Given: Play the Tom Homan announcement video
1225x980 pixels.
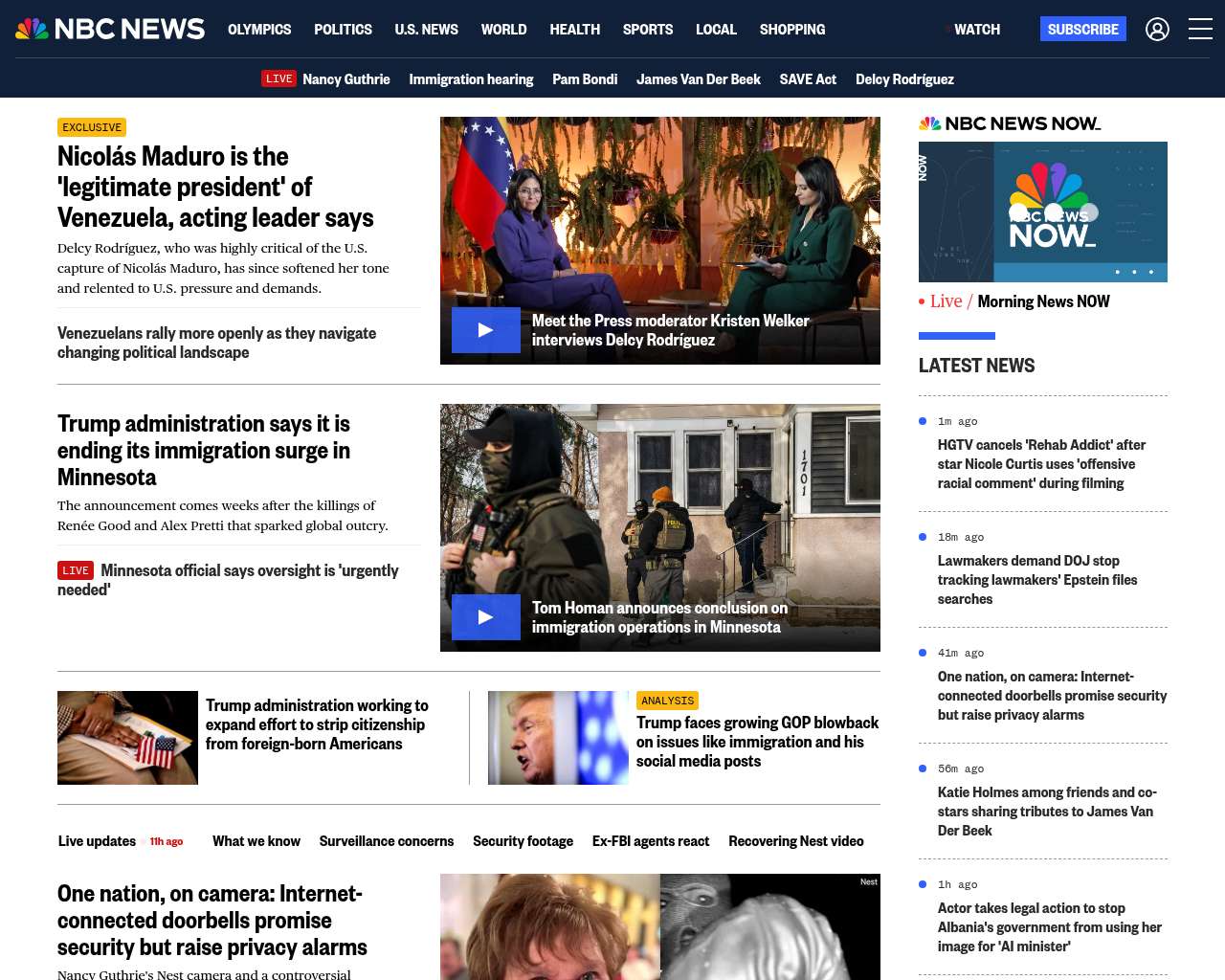Looking at the screenshot, I should pyautogui.click(x=486, y=617).
